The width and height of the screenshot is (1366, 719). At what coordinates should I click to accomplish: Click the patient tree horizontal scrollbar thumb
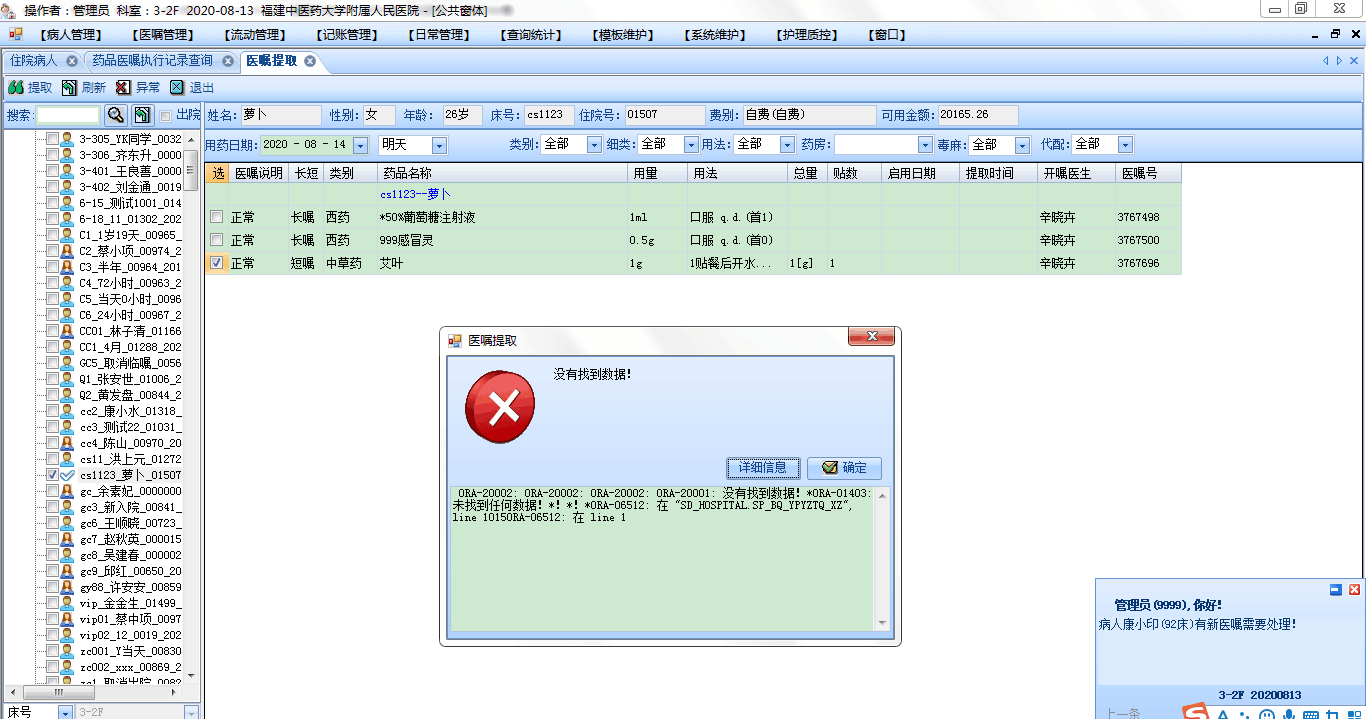click(59, 692)
